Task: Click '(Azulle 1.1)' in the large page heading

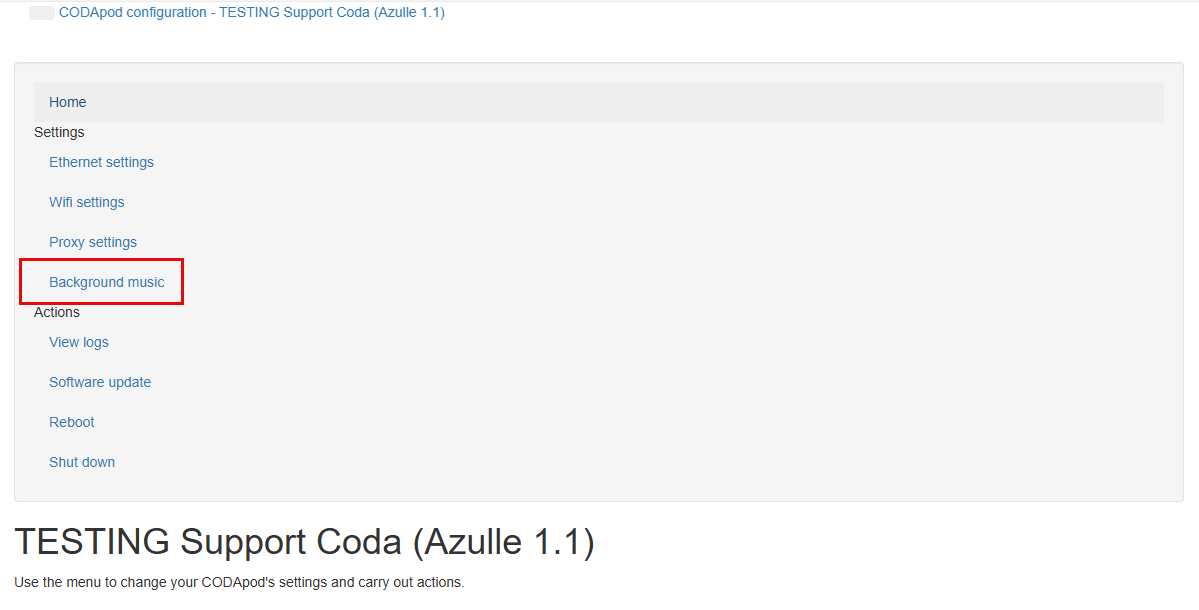Action: tap(509, 542)
